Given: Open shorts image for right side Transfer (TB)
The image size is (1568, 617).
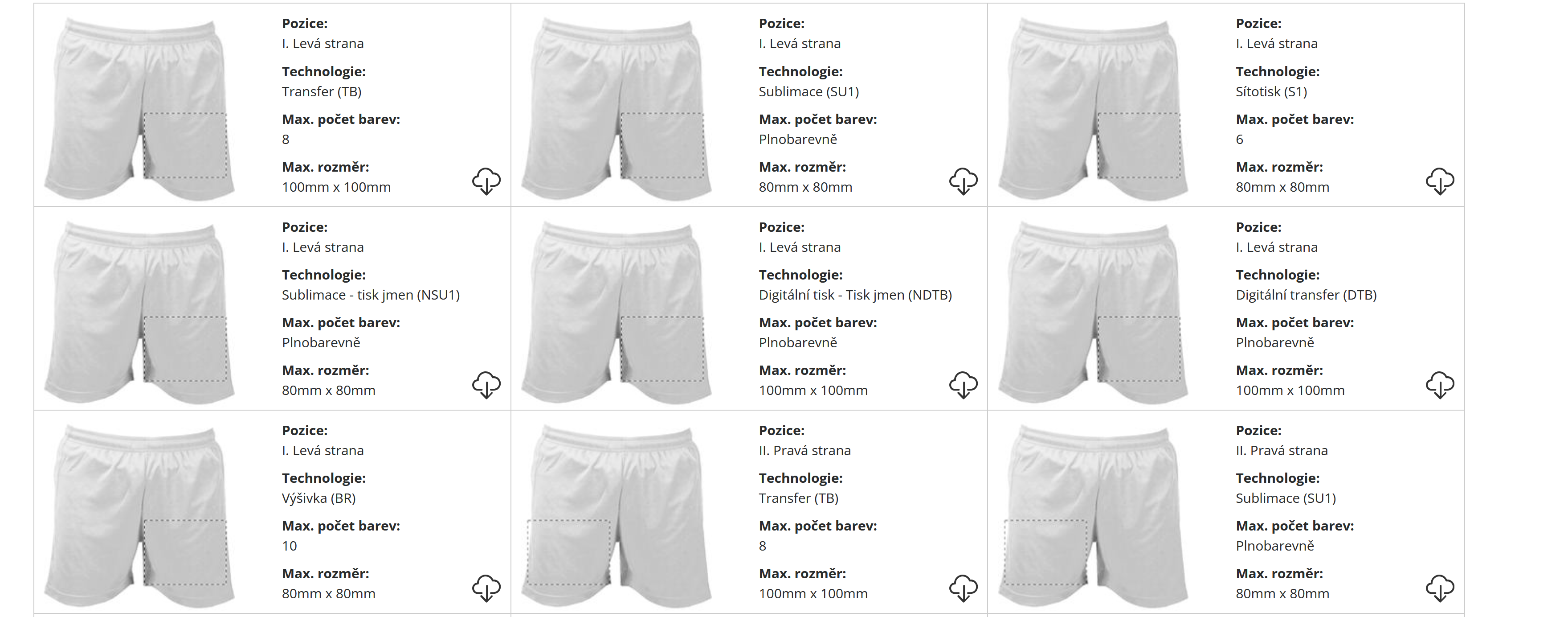Looking at the screenshot, I should pos(616,514).
